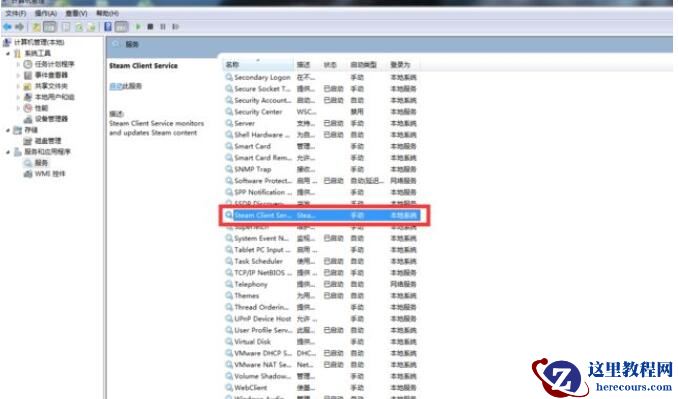Open the 查看(V) menu
The height and width of the screenshot is (399, 678).
pos(76,13)
